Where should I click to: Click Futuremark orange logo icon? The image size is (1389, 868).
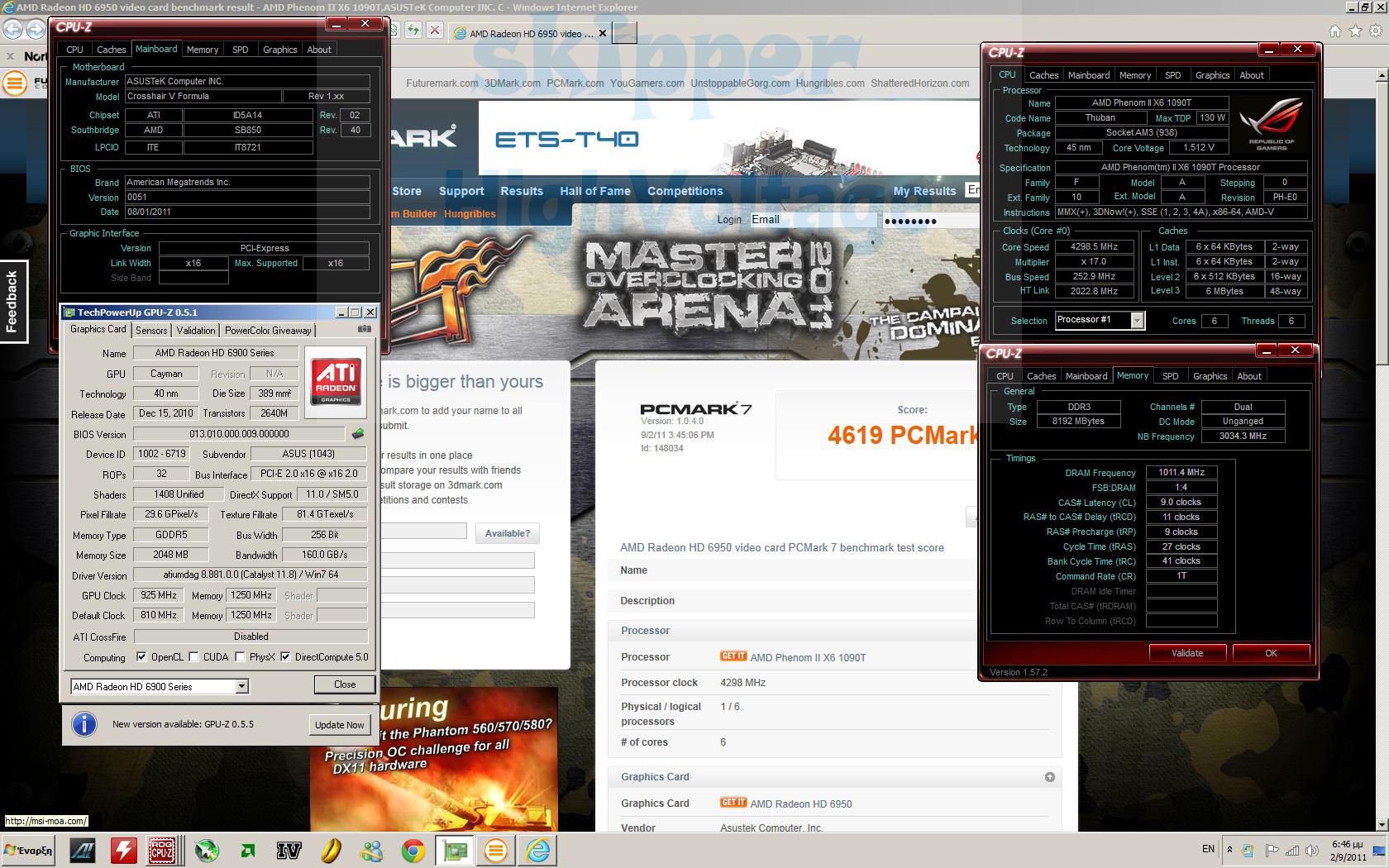tap(14, 83)
